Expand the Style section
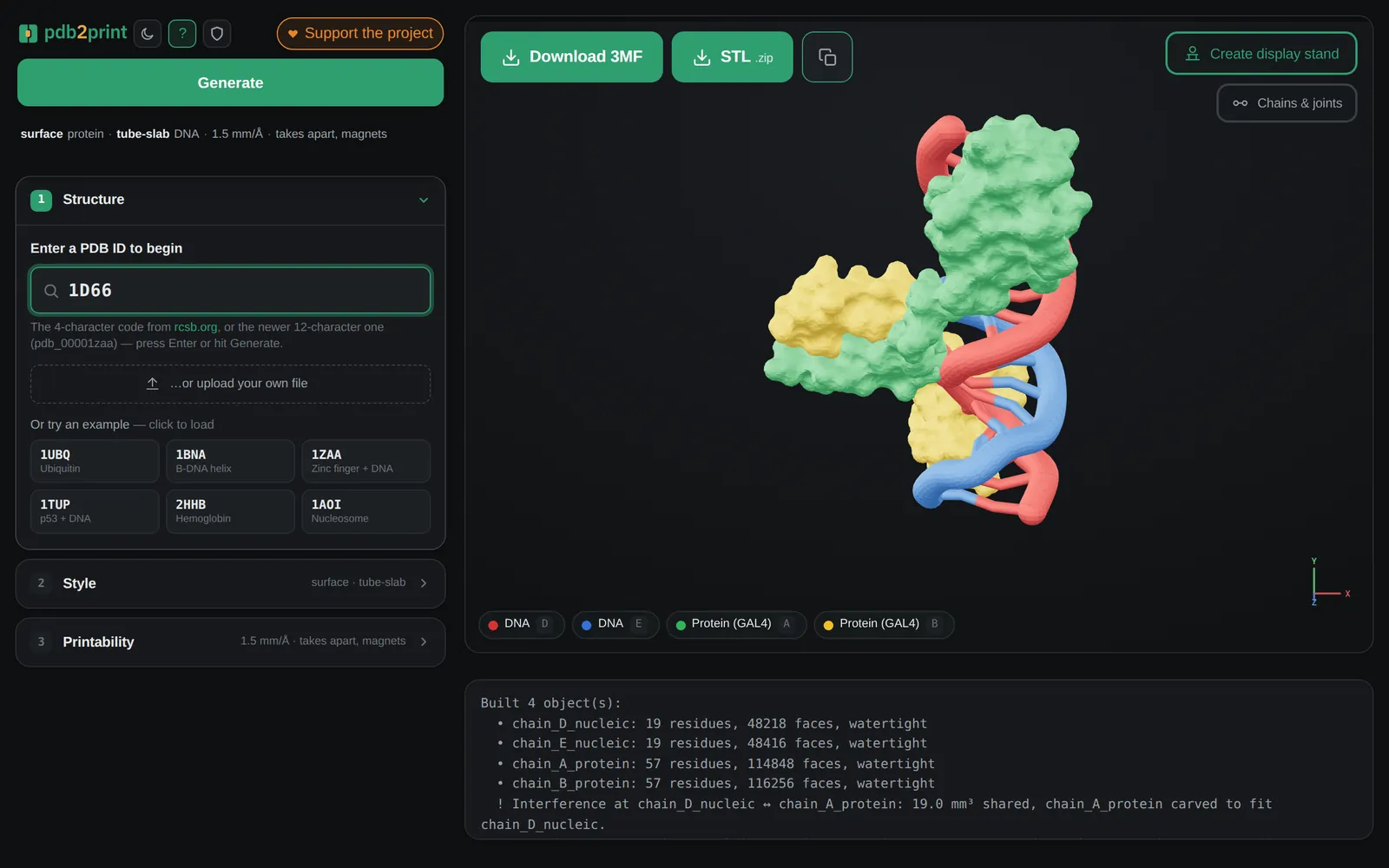The height and width of the screenshot is (868, 1389). click(x=230, y=583)
